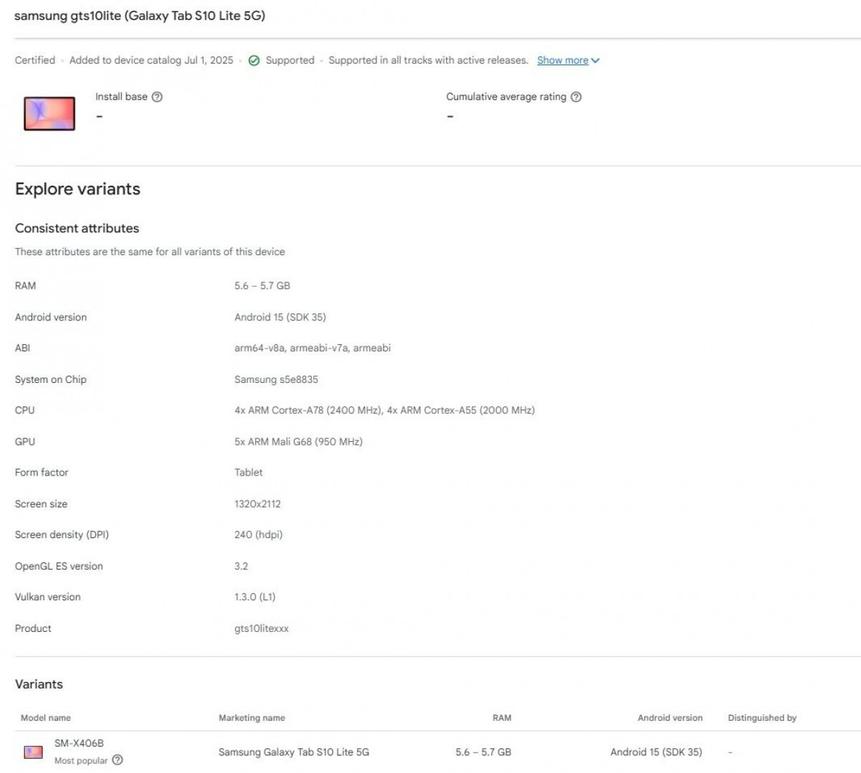Click the Model name column header
The height and width of the screenshot is (773, 861).
click(x=46, y=718)
